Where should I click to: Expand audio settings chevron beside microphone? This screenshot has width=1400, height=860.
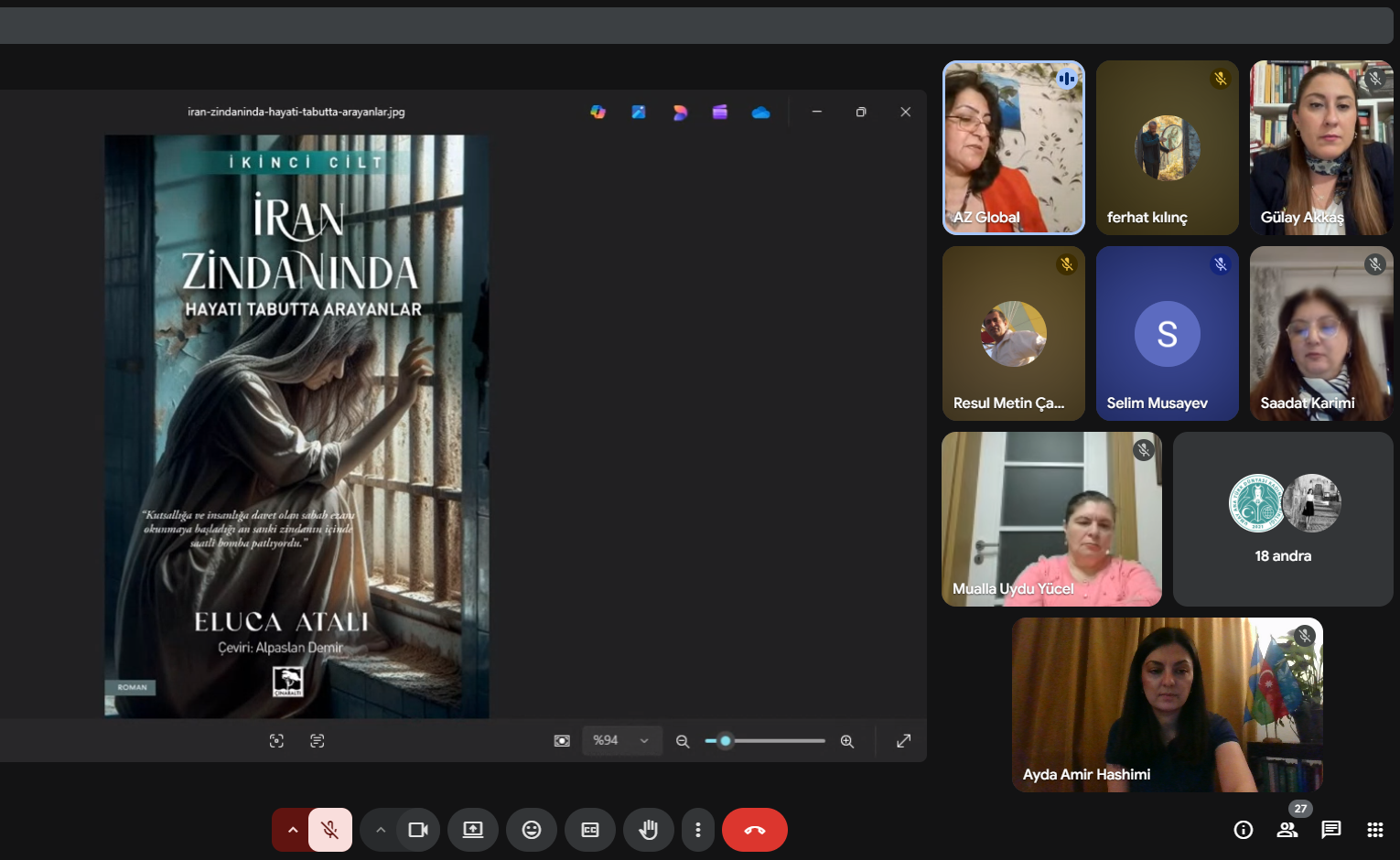point(292,830)
